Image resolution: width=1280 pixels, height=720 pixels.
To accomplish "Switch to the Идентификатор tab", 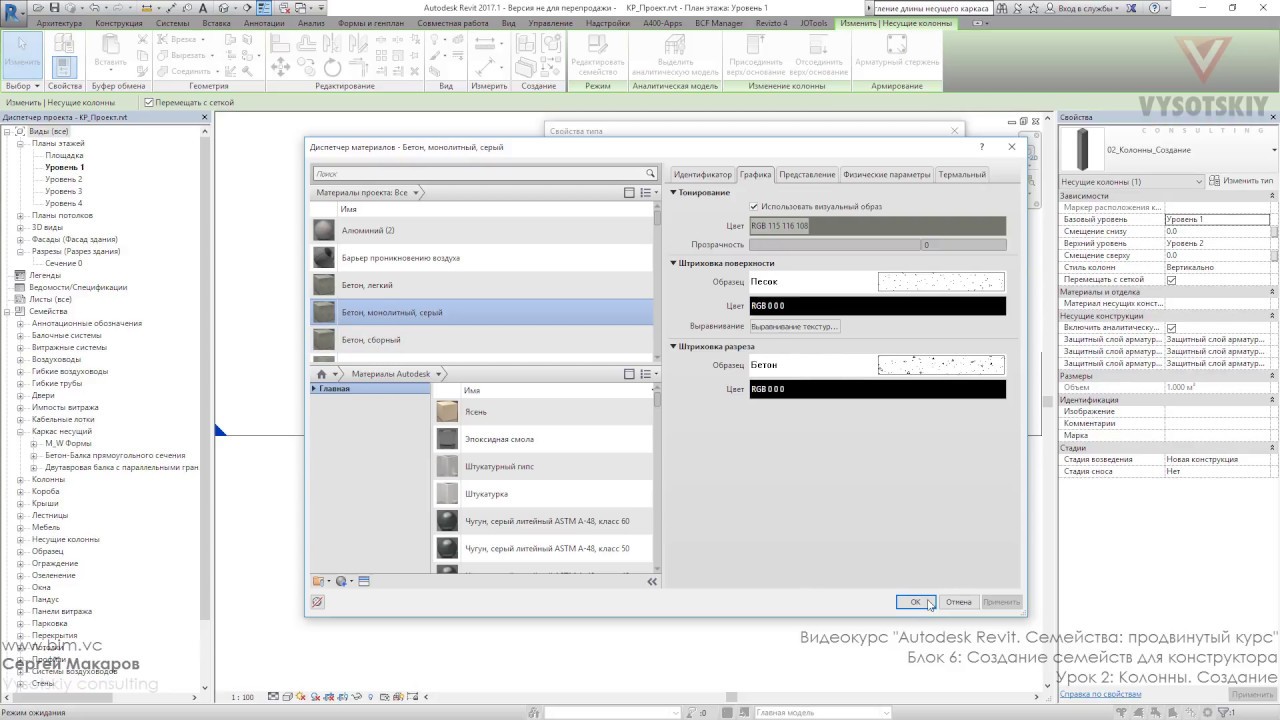I will [x=702, y=175].
